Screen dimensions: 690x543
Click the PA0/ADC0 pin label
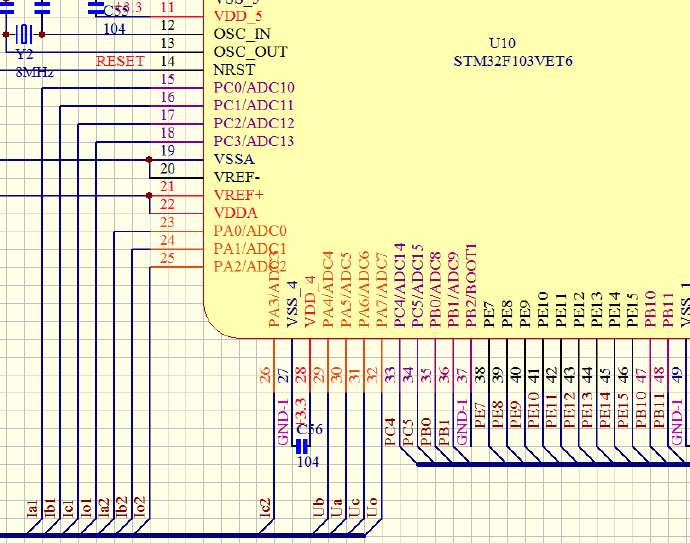click(x=250, y=231)
